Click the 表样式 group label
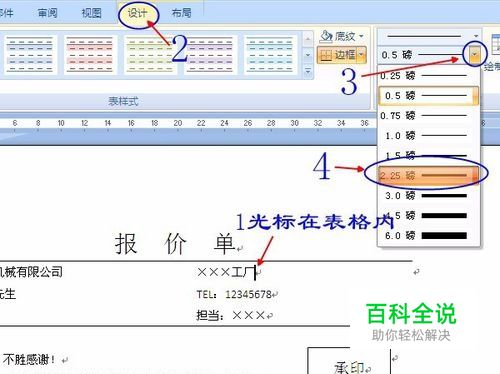The width and height of the screenshot is (500, 374). (123, 101)
